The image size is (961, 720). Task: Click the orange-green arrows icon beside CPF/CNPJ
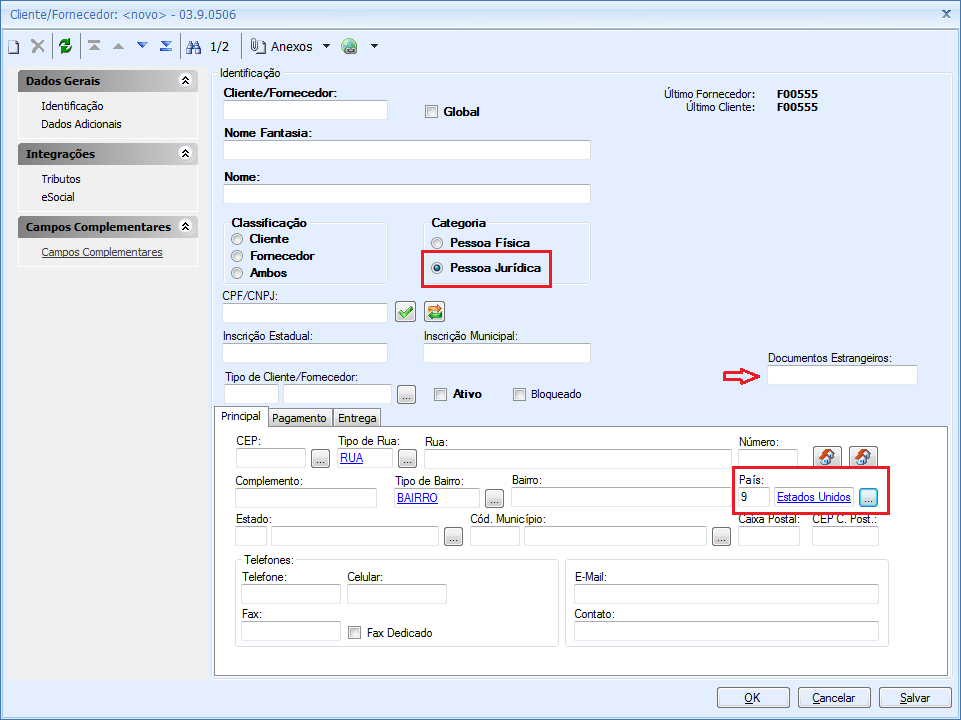point(435,312)
